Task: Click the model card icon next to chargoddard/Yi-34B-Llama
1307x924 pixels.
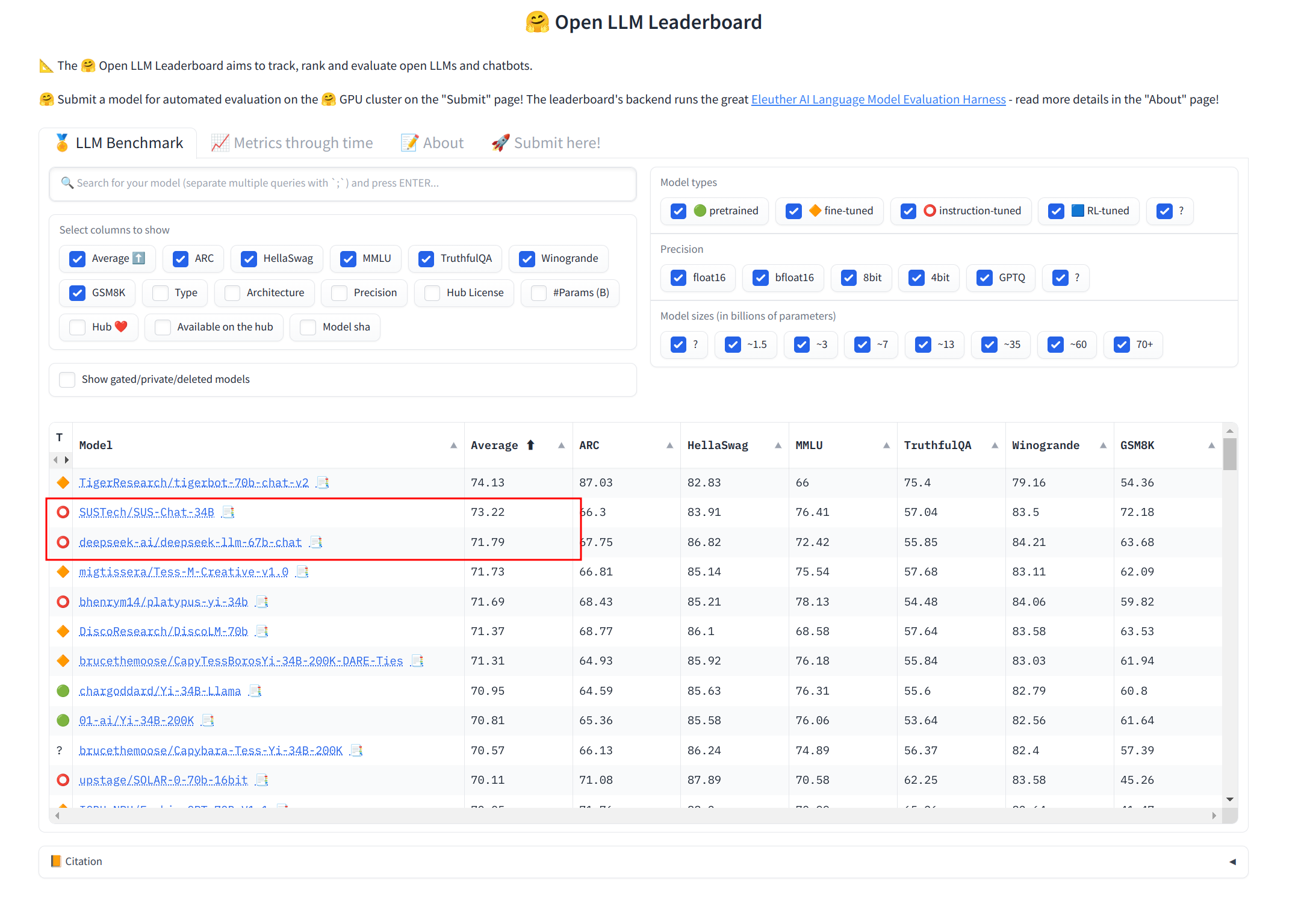Action: [255, 691]
